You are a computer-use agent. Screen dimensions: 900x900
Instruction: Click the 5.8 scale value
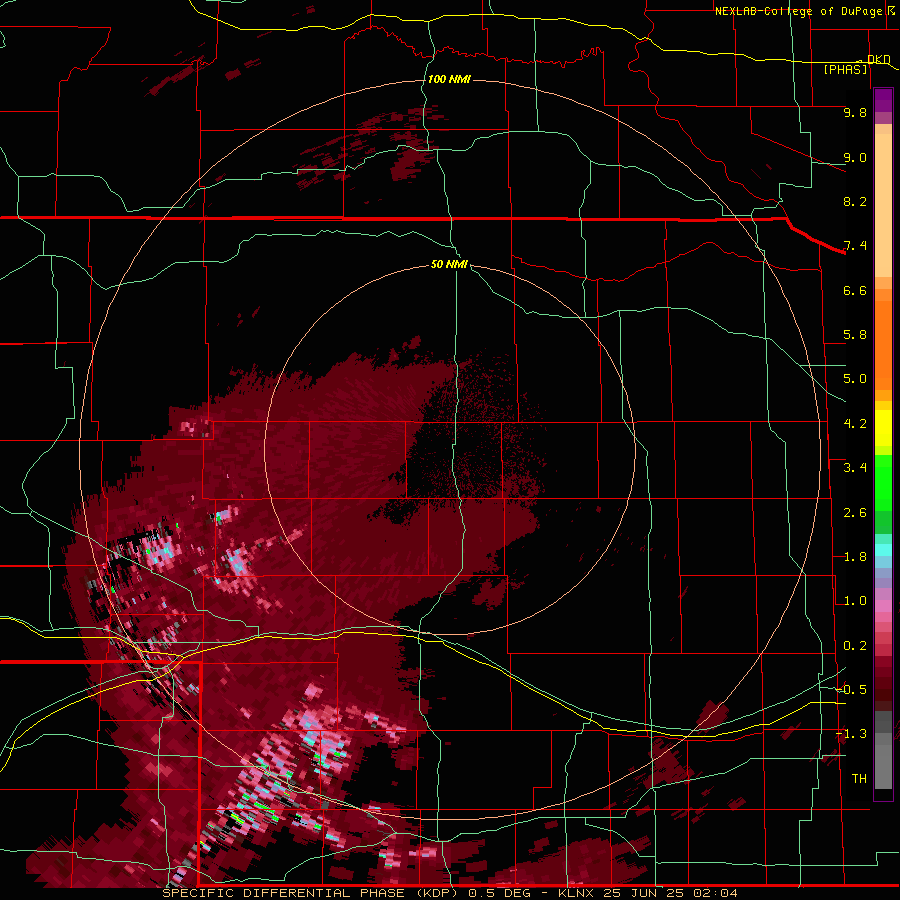click(x=855, y=335)
